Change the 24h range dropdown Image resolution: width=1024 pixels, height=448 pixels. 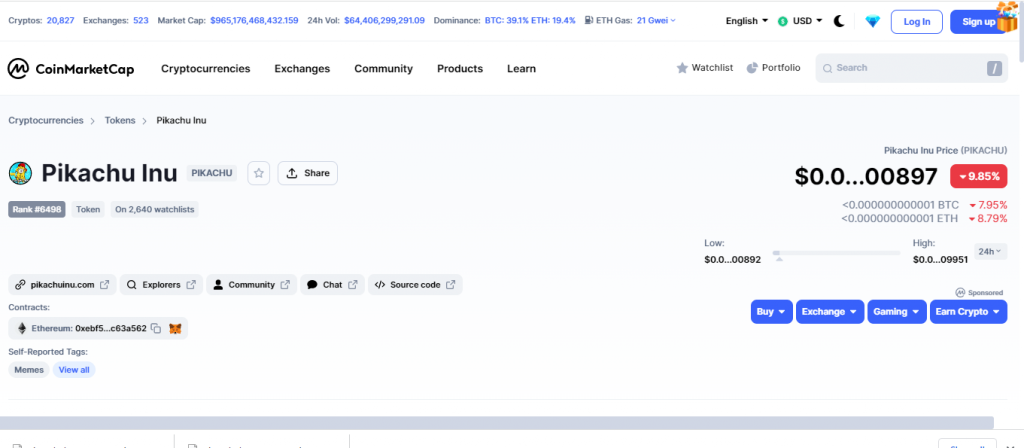point(991,251)
